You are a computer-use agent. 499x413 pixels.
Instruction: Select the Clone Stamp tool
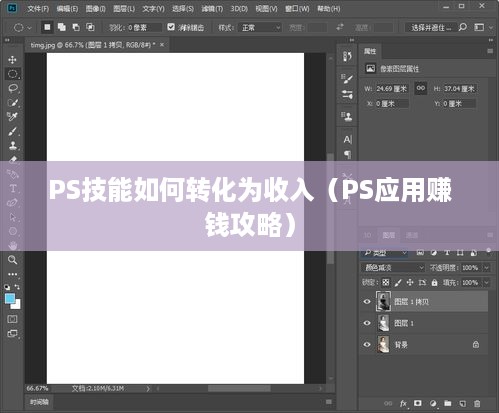(13, 145)
